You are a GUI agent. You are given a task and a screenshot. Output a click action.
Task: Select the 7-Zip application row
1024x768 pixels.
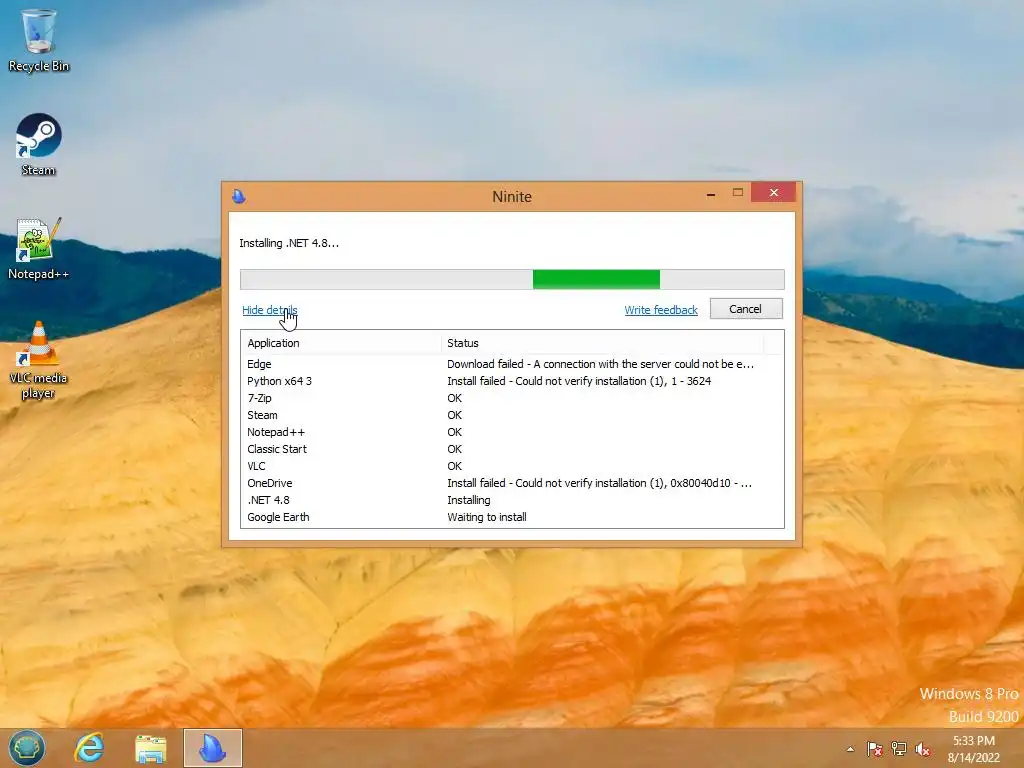click(x=512, y=398)
